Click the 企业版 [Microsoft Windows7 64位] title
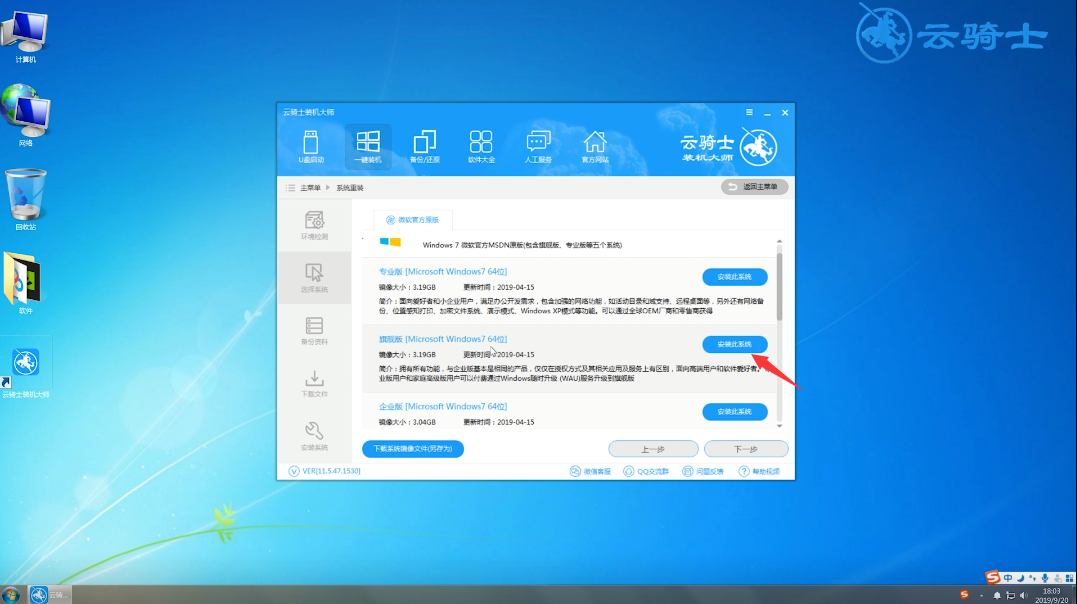Image resolution: width=1077 pixels, height=604 pixels. tap(443, 406)
